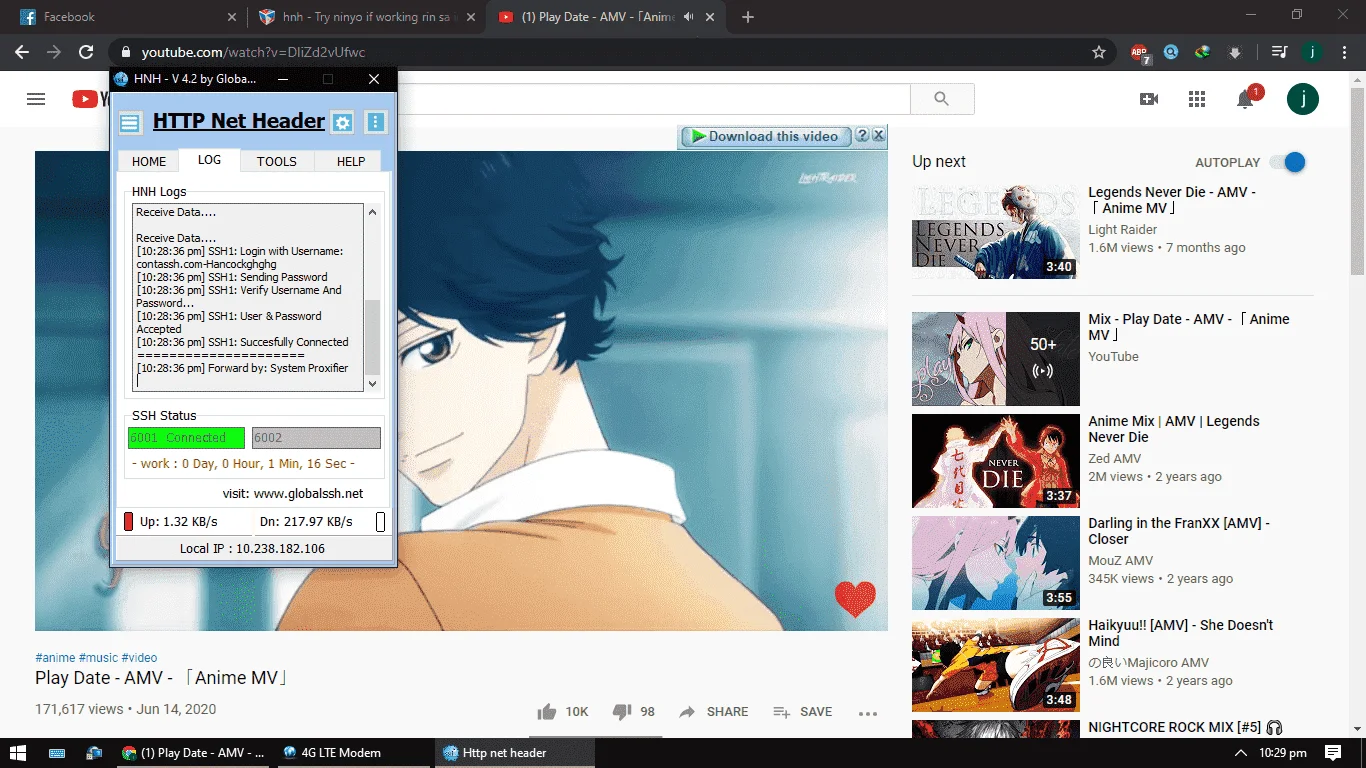Click the Local IP status text
The image size is (1366, 768).
(252, 549)
